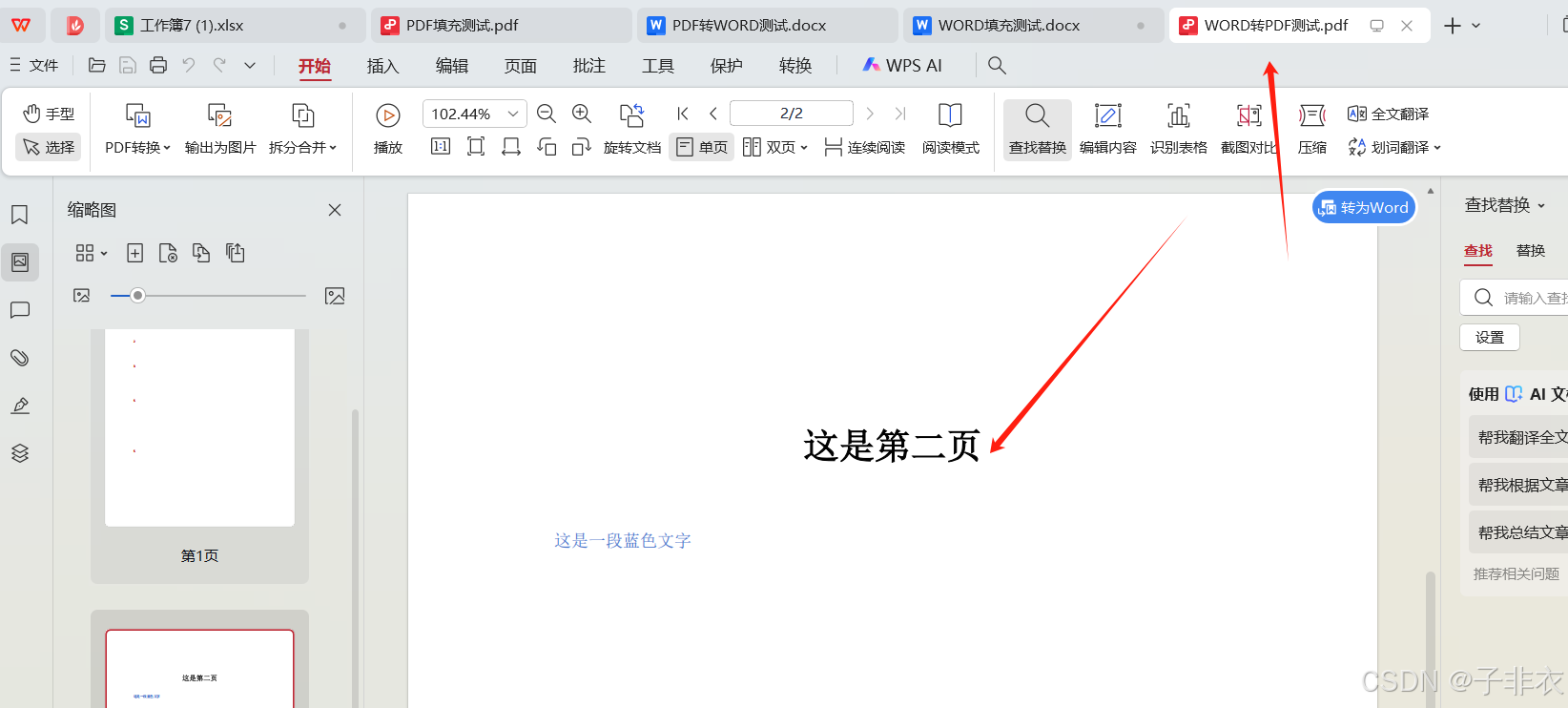The image size is (1568, 708).
Task: Open the Double Page (双页) dropdown
Action: click(x=775, y=147)
